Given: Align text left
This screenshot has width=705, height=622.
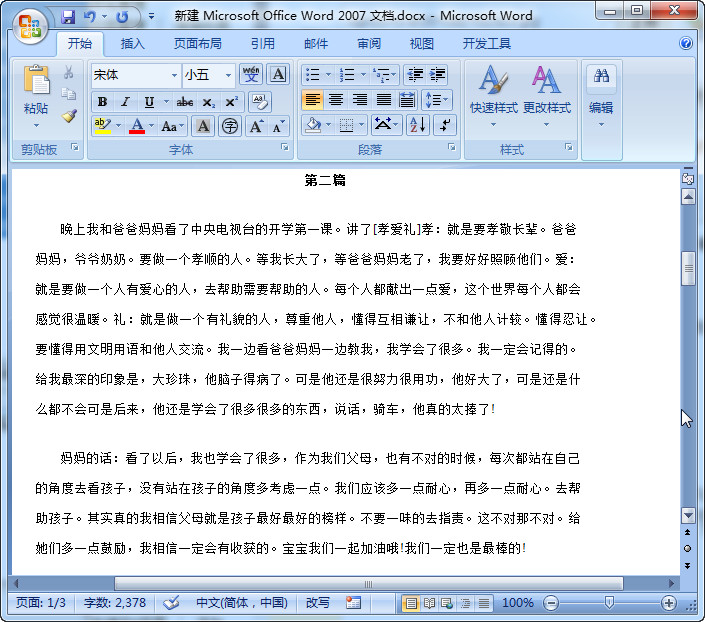Looking at the screenshot, I should pyautogui.click(x=312, y=100).
